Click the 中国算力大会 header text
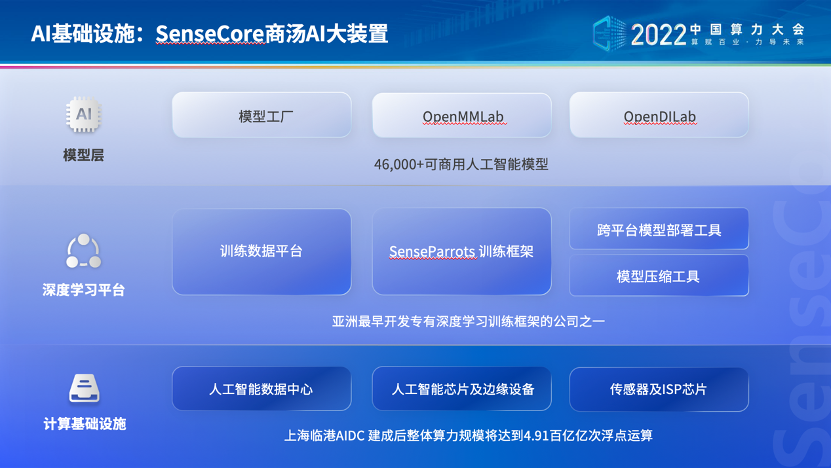The width and height of the screenshot is (832, 468). (747, 29)
